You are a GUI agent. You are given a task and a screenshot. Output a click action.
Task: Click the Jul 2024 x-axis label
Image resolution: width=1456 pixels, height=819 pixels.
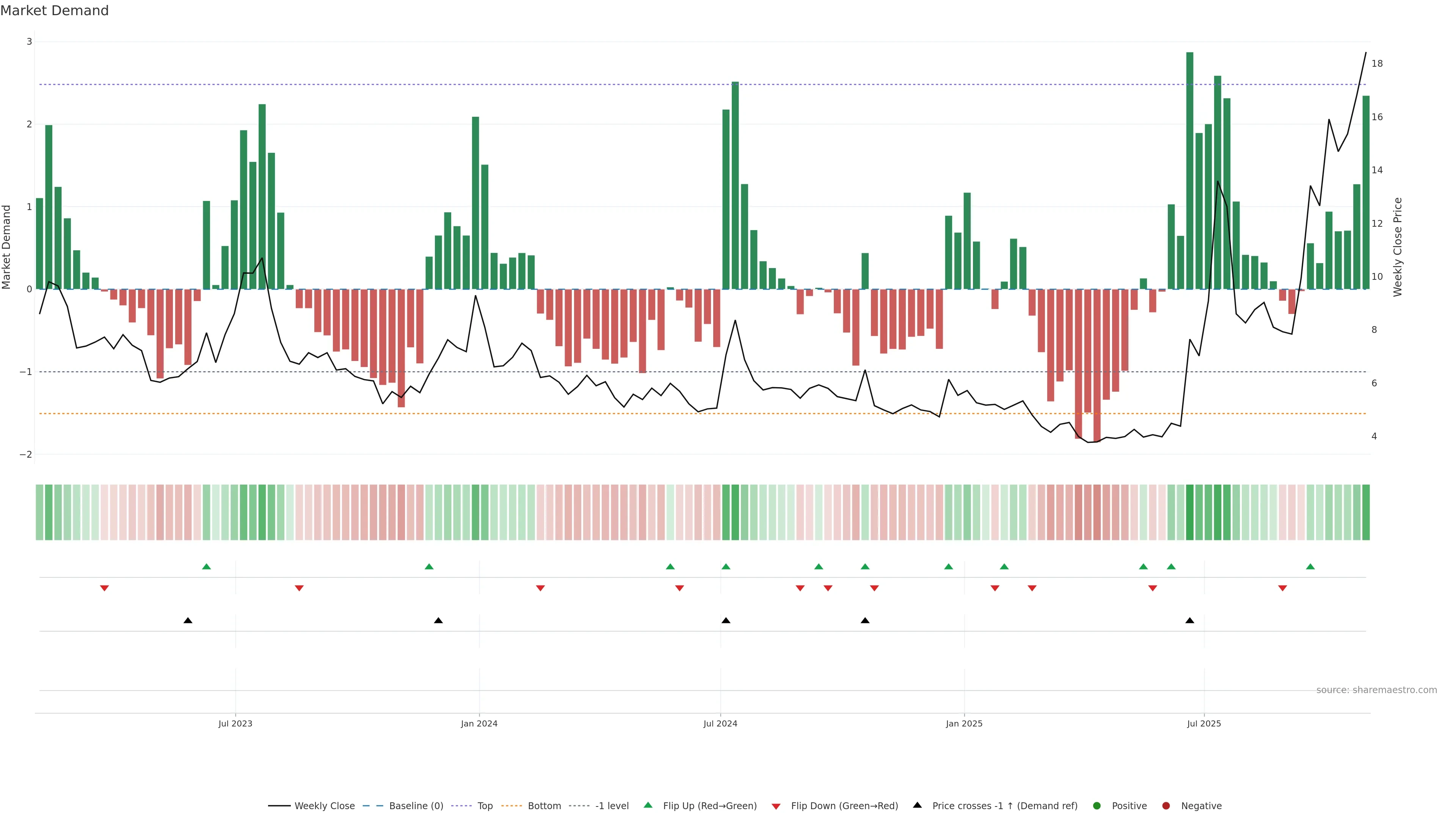[720, 723]
